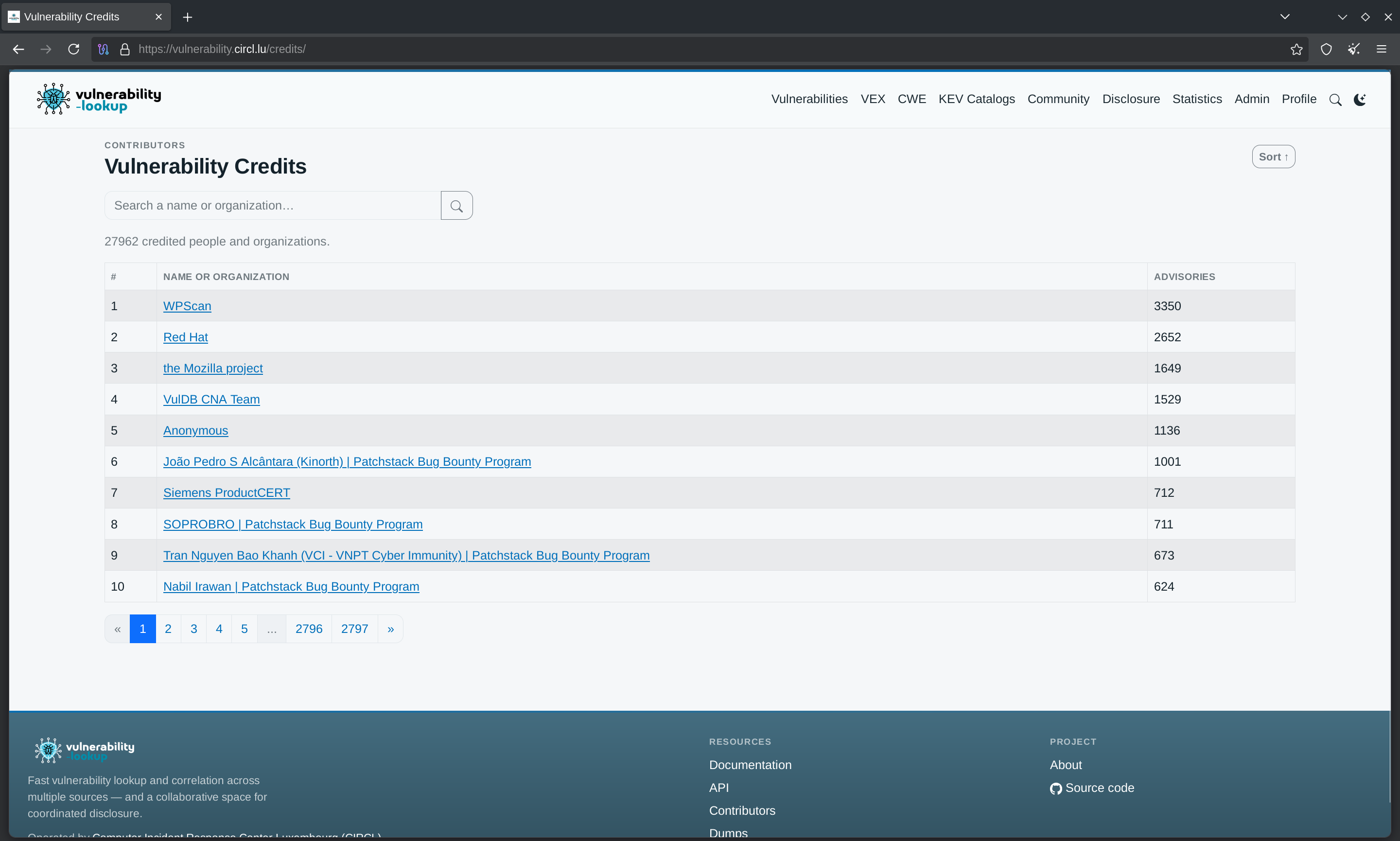The height and width of the screenshot is (841, 1400).
Task: Click the NAME OR ORGANIZATION column header
Action: 226,277
